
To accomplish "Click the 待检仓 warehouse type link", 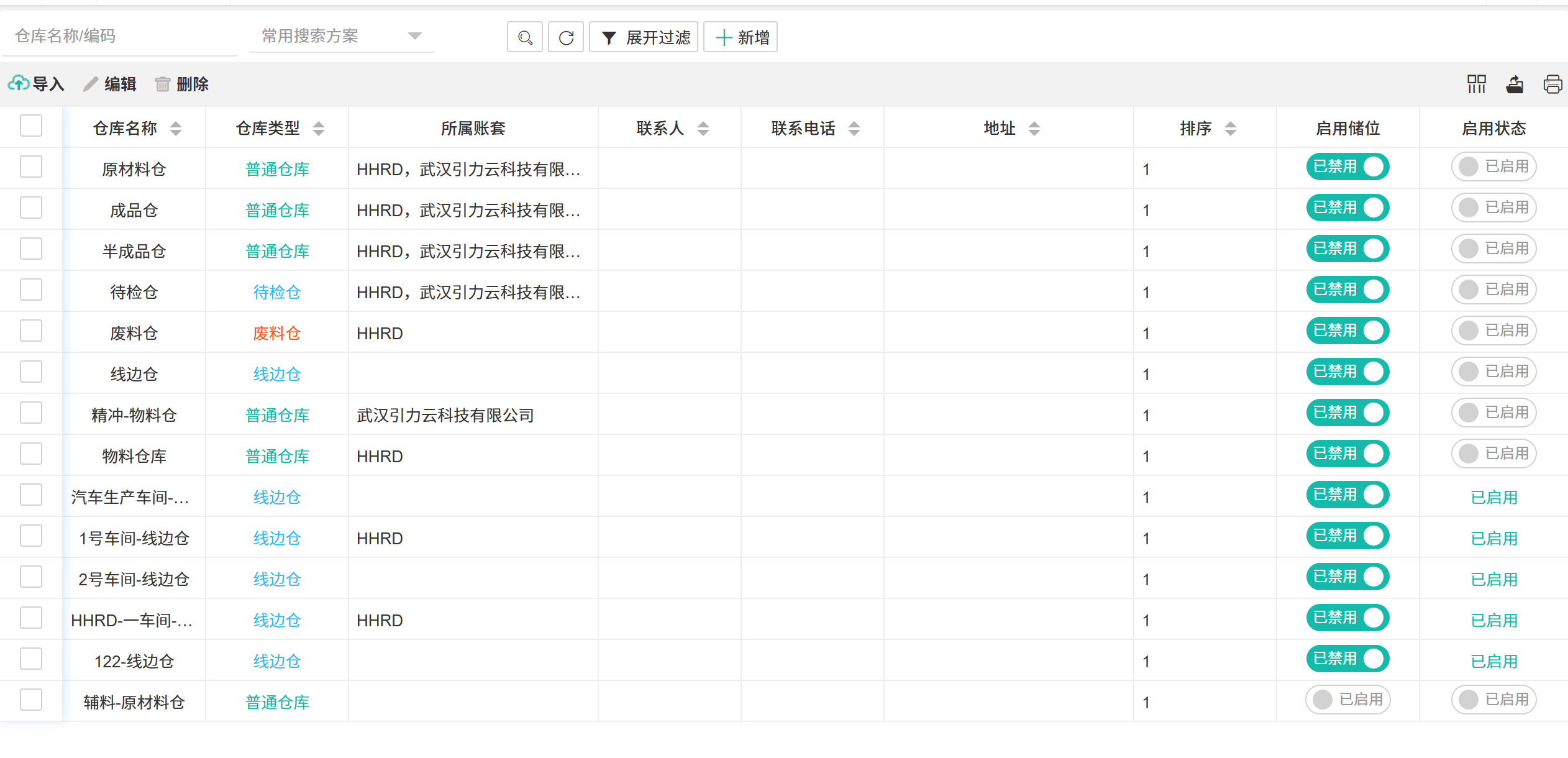I will 277,293.
